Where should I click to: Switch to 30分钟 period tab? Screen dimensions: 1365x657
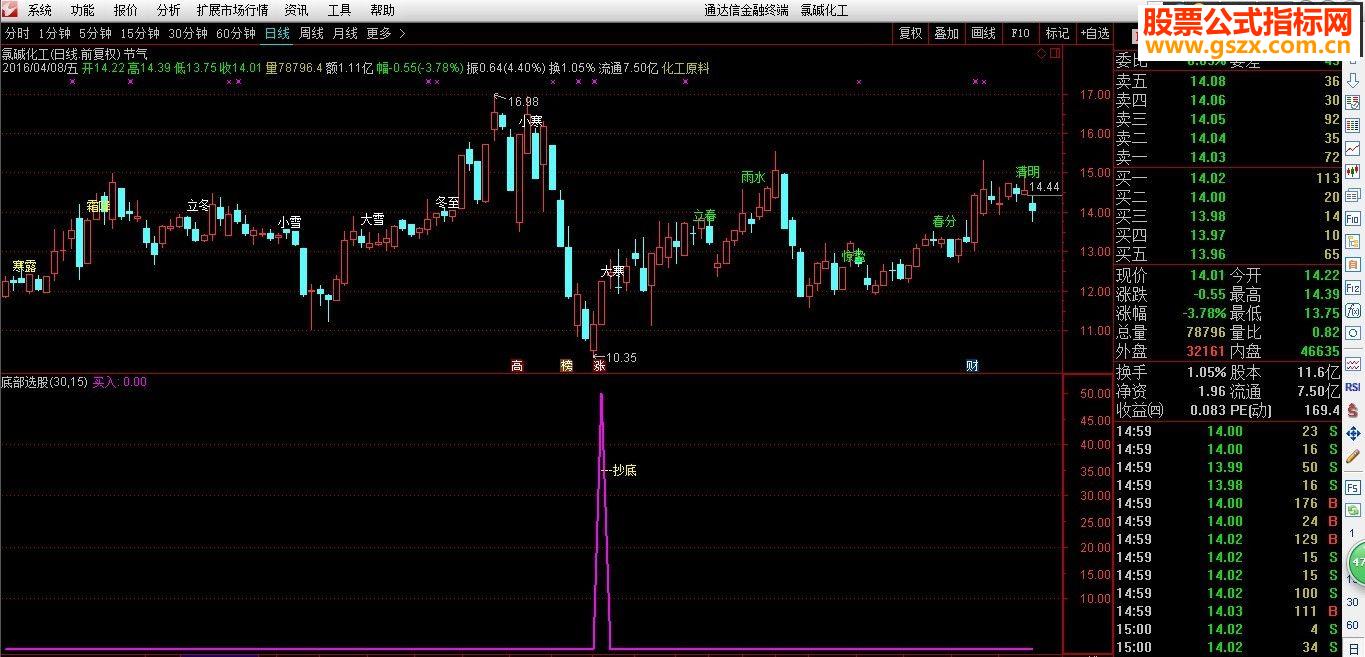(x=188, y=33)
